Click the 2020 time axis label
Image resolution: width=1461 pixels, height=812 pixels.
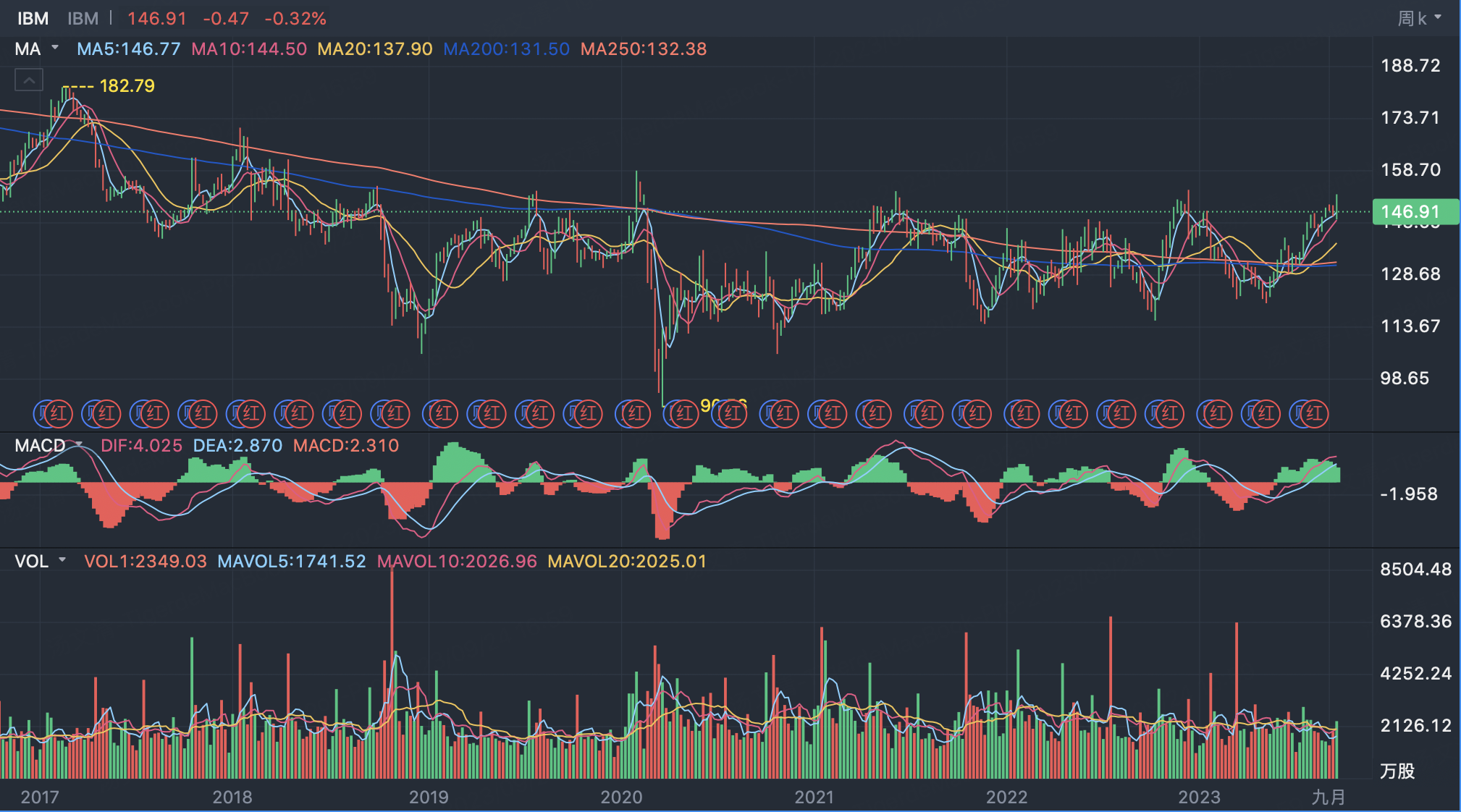click(x=621, y=798)
